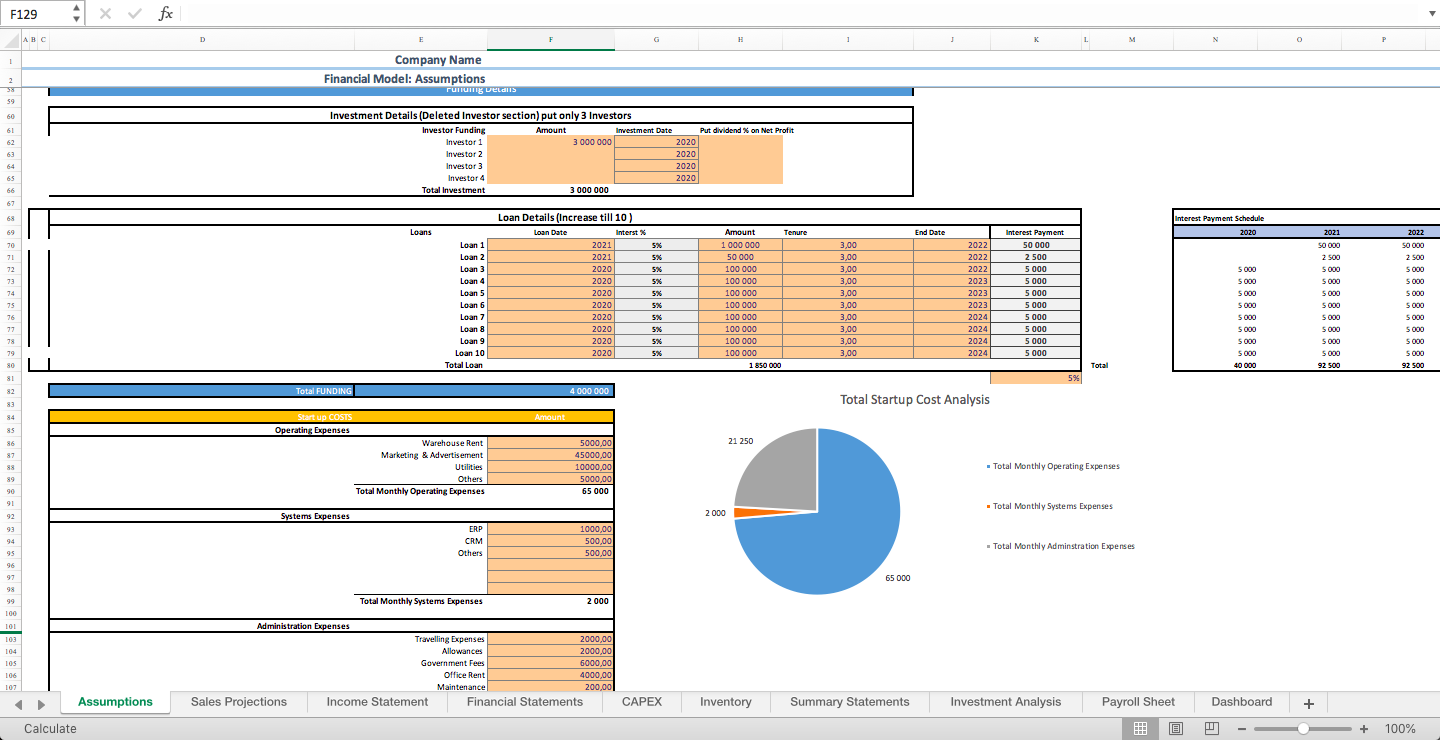Open the Investment Analysis sheet tab
Image resolution: width=1440 pixels, height=740 pixels.
point(1006,702)
